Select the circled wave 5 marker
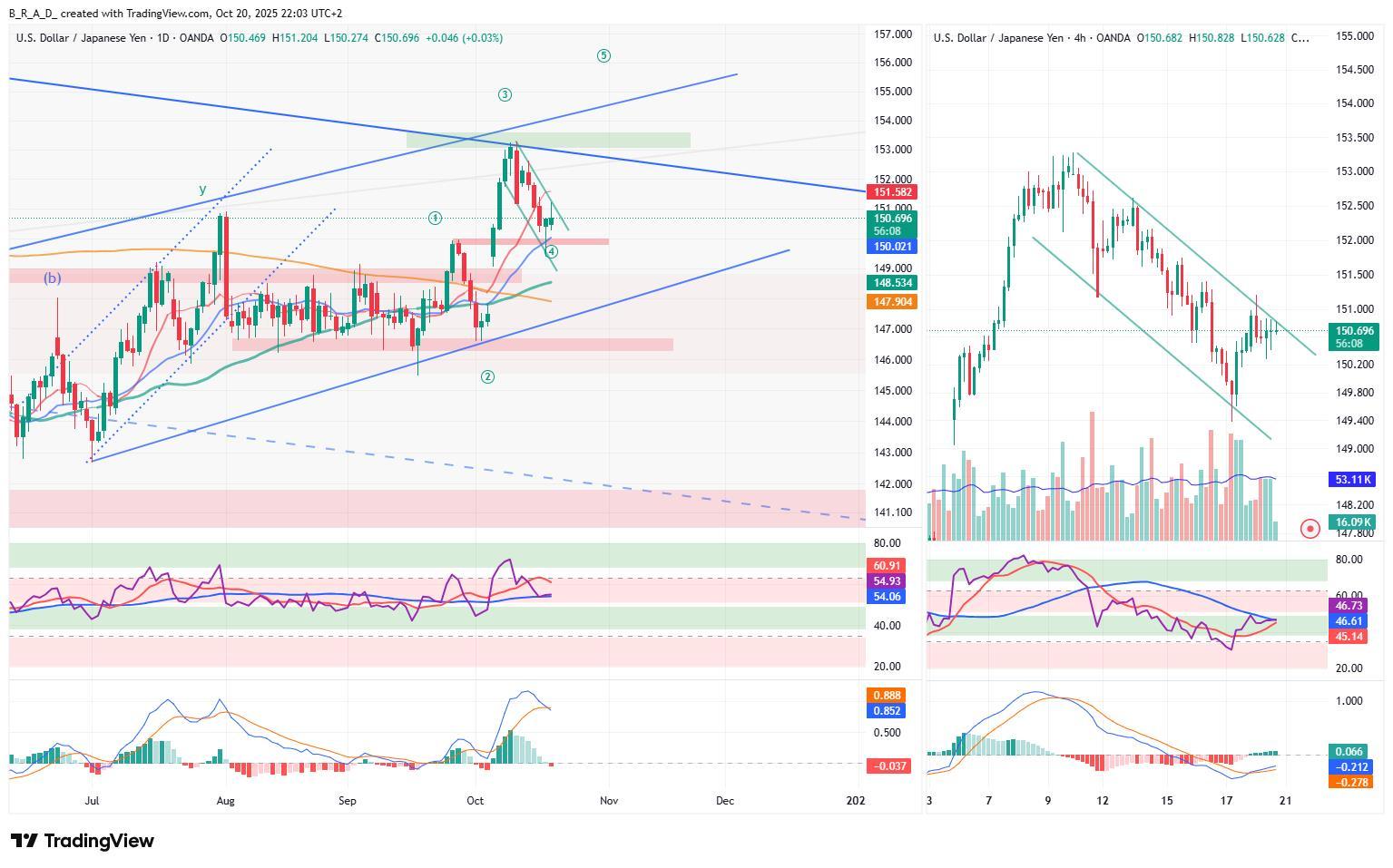 (x=603, y=56)
